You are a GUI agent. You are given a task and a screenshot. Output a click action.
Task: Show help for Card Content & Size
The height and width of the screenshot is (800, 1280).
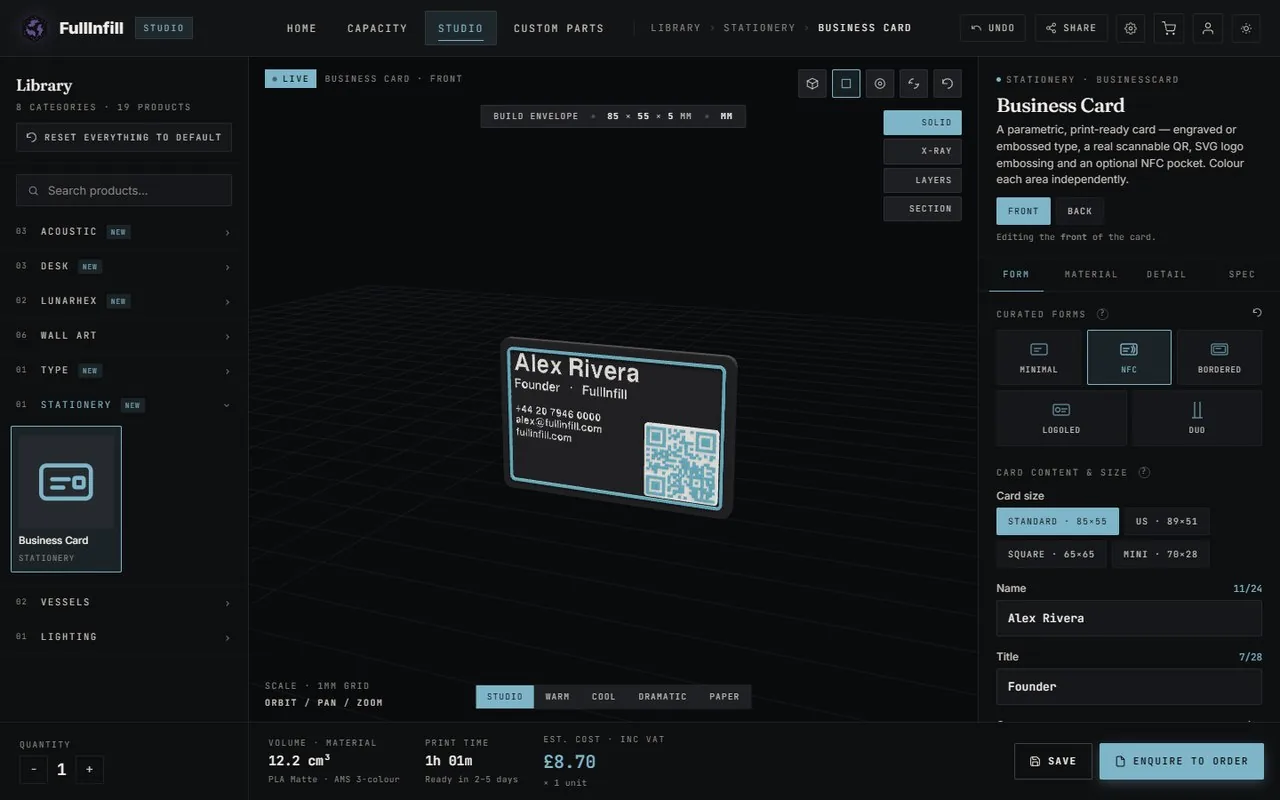tap(1144, 472)
